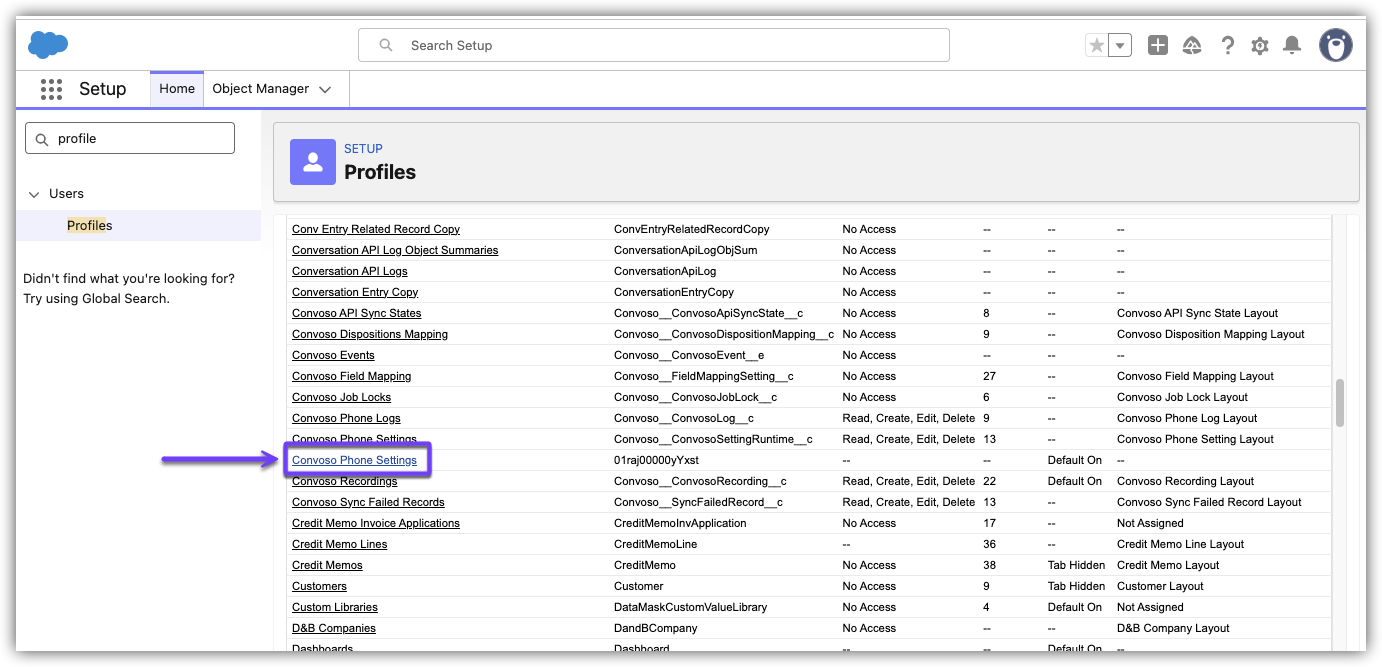Viewport: 1382px width, 667px height.
Task: Click the favorites star icon
Action: click(x=1097, y=45)
